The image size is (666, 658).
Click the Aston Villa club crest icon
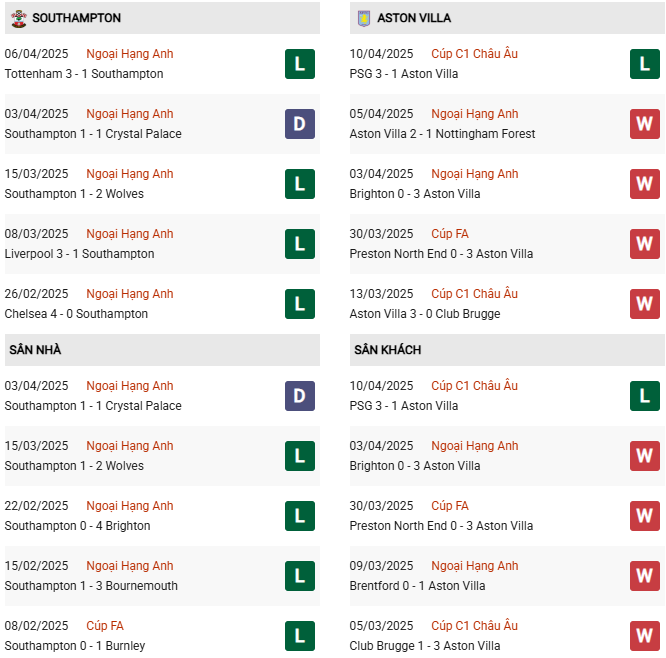(363, 18)
